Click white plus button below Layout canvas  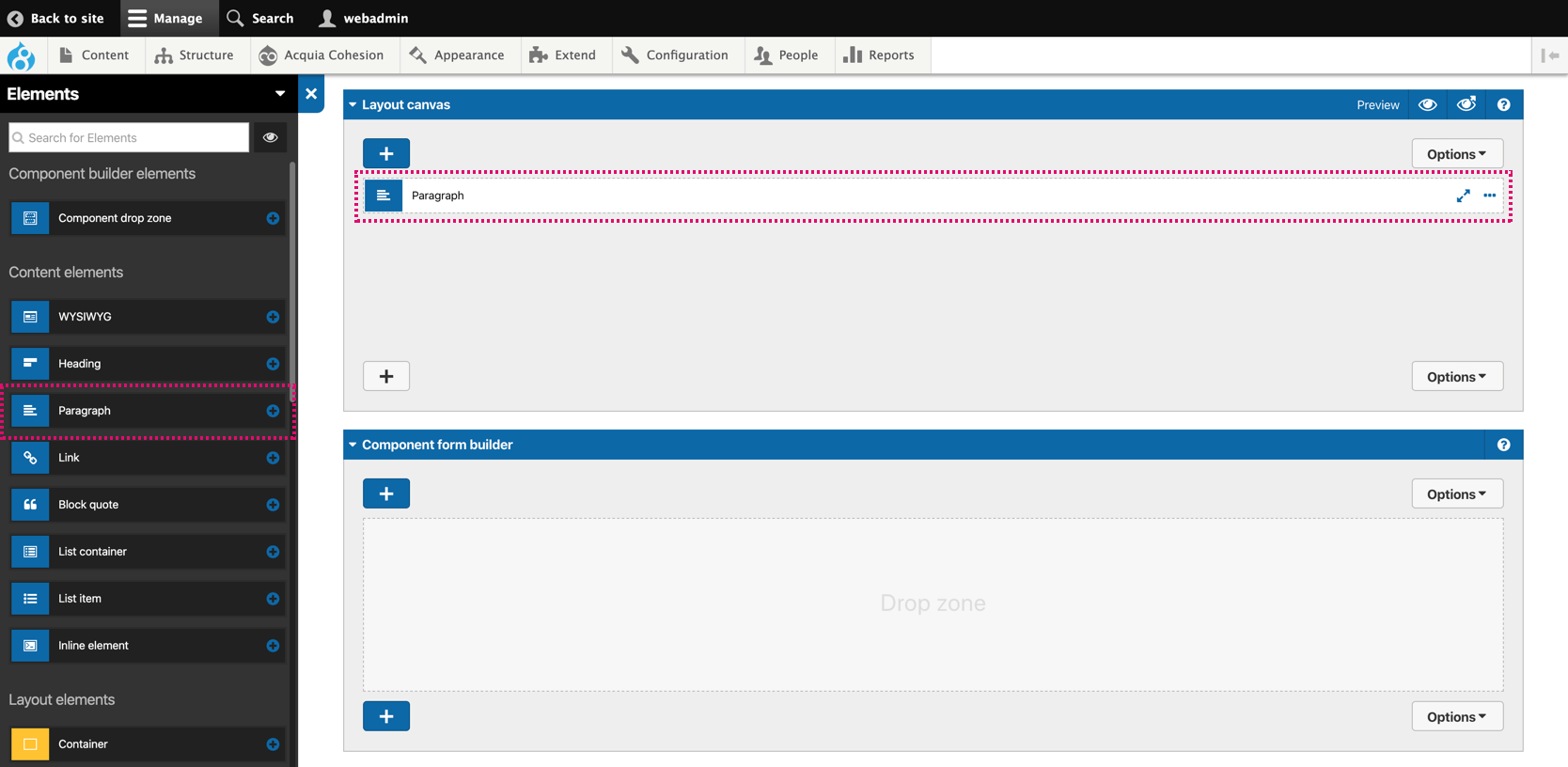[x=386, y=377]
